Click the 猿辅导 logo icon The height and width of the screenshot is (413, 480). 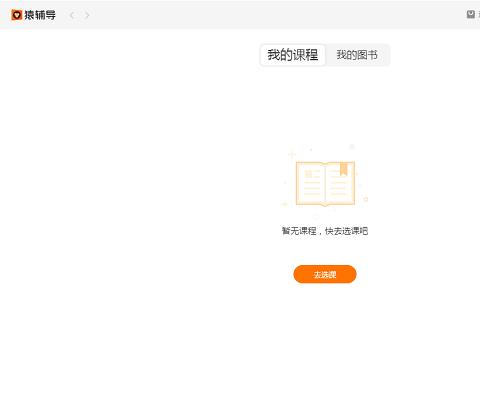pos(17,15)
